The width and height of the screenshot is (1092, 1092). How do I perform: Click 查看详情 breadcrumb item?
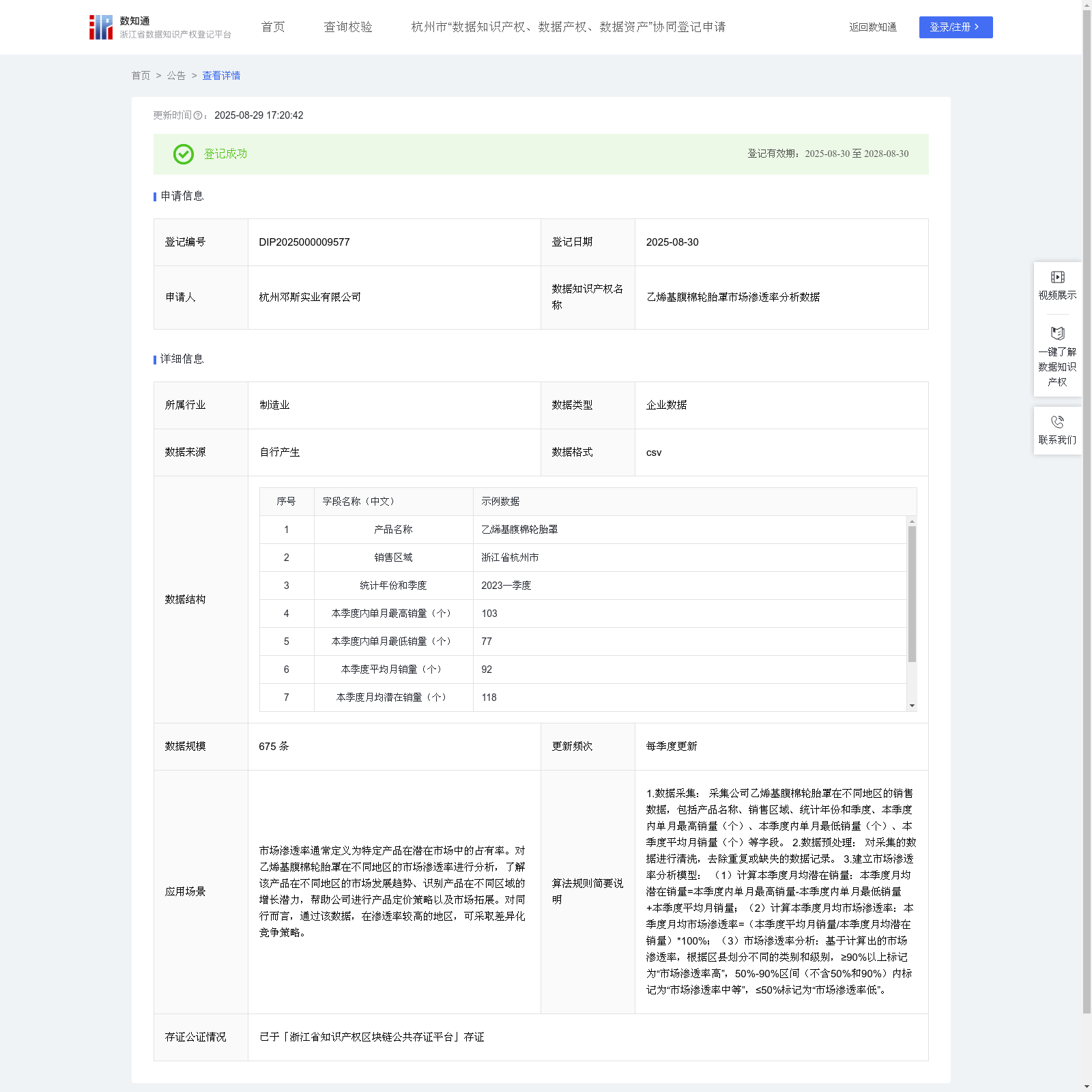point(221,76)
